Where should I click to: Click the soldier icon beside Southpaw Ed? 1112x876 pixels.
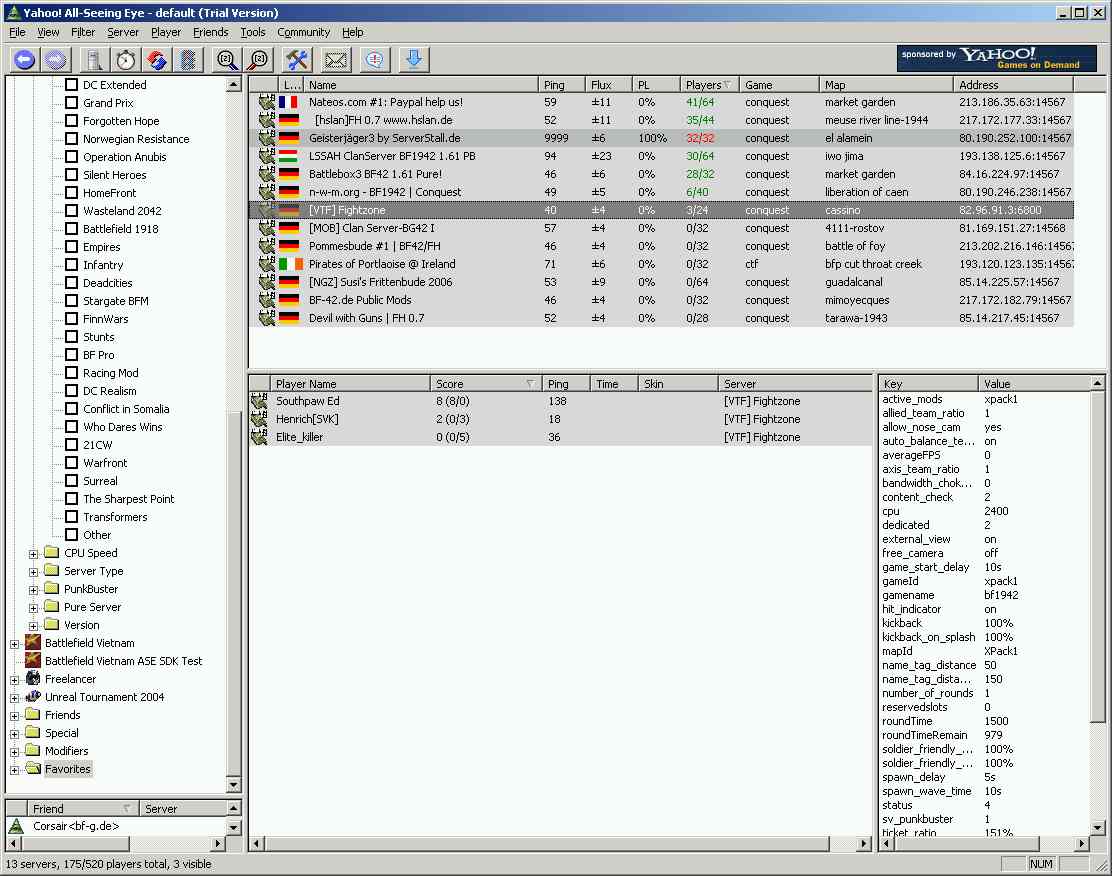259,401
